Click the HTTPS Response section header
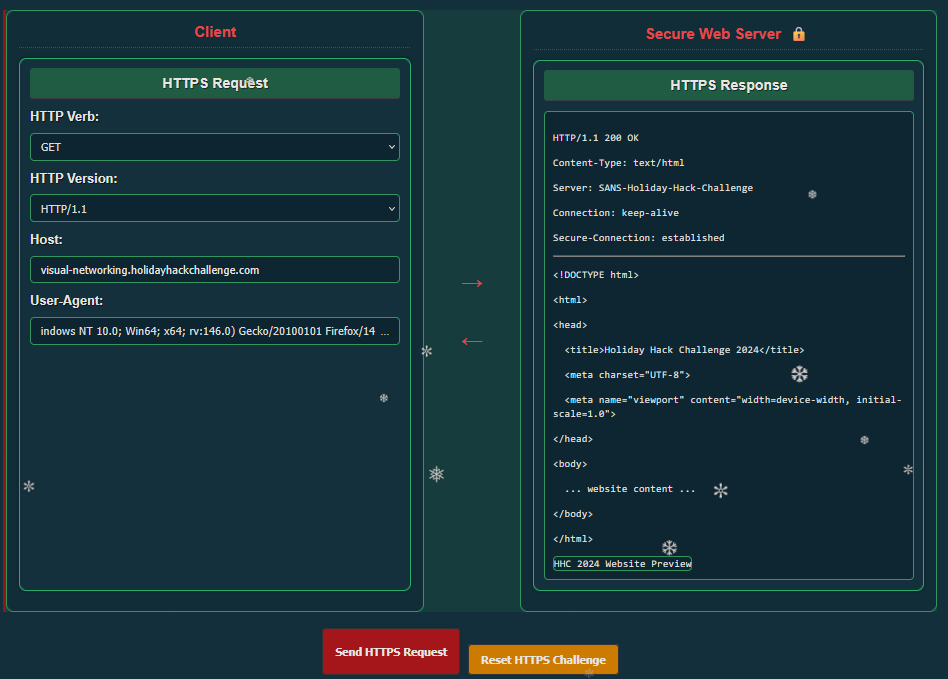948x679 pixels. point(728,85)
